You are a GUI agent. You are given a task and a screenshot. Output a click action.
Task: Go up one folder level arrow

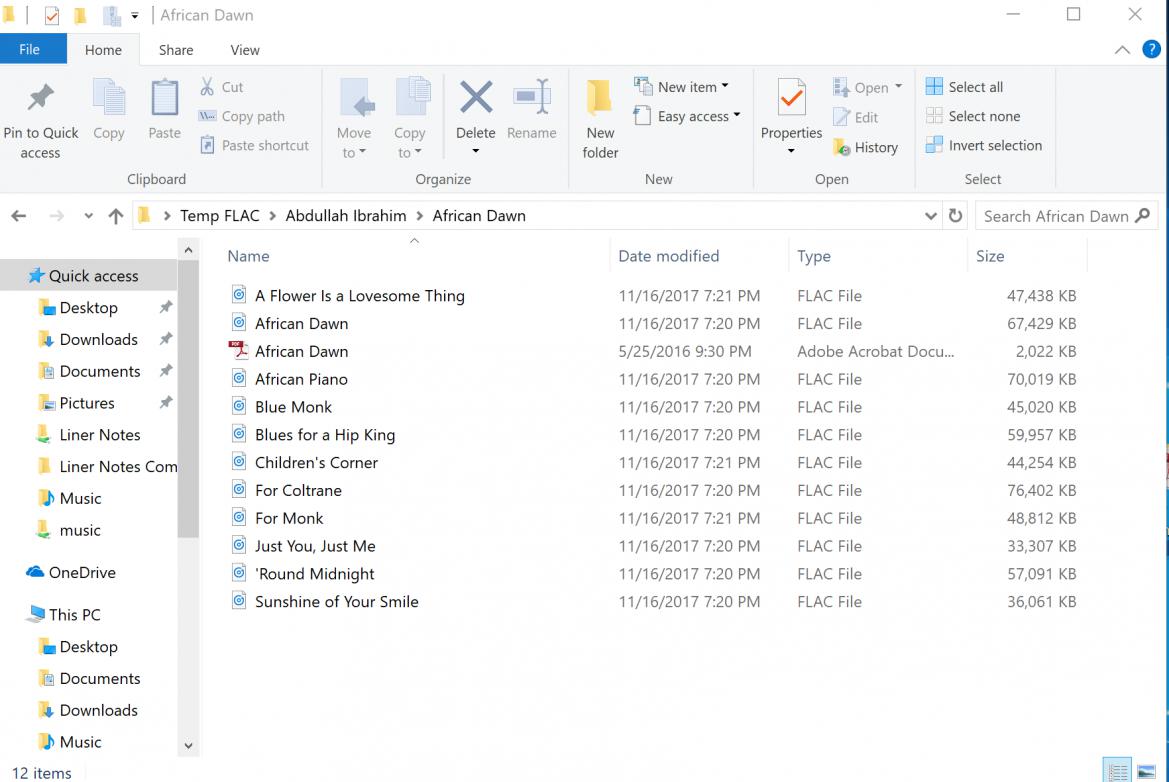(116, 216)
